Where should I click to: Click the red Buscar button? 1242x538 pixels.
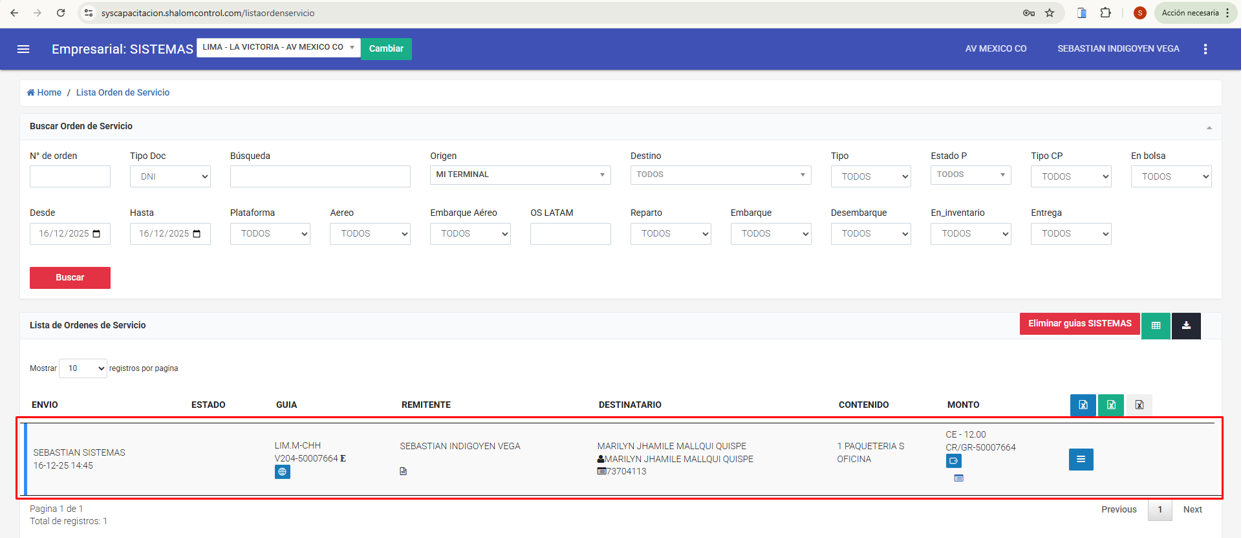tap(70, 277)
